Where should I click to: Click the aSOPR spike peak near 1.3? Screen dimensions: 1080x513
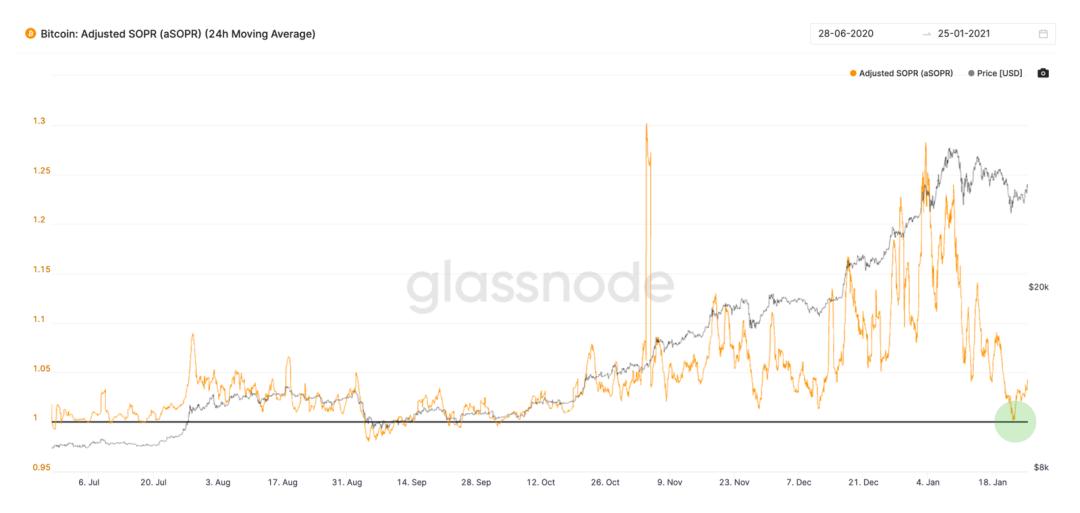[646, 125]
